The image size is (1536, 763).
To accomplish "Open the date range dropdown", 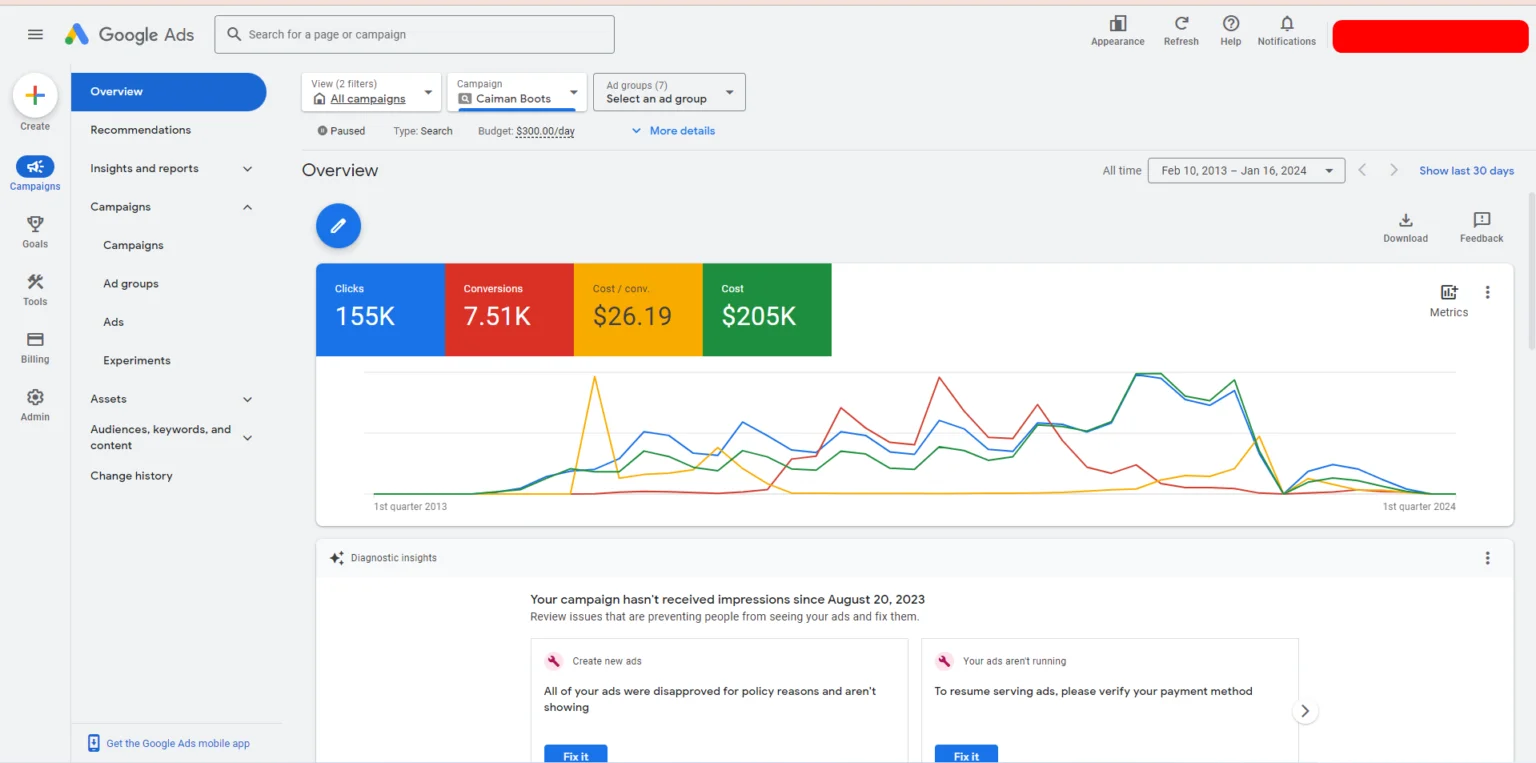I will click(1245, 171).
